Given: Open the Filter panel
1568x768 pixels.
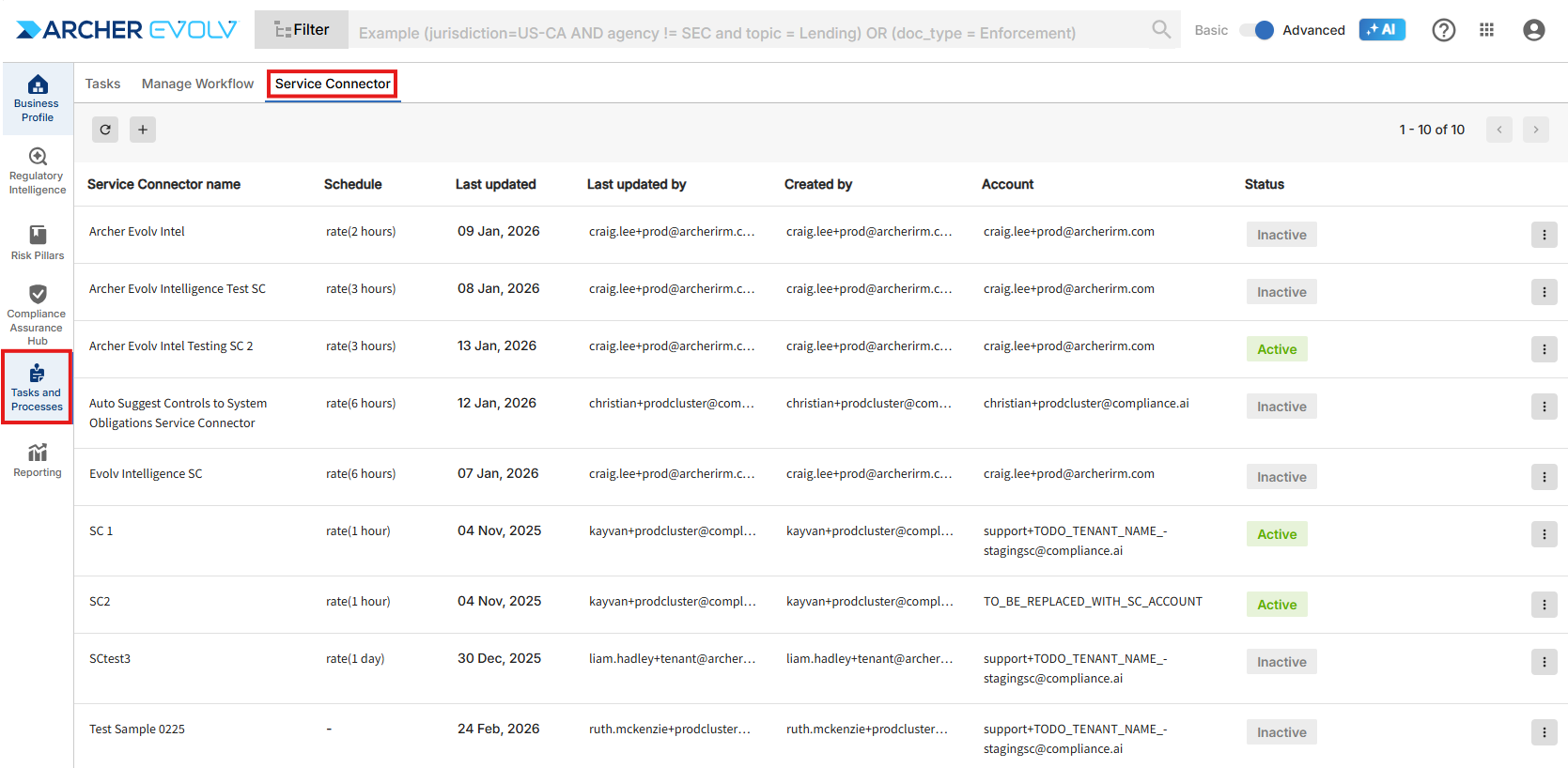Looking at the screenshot, I should click(302, 30).
